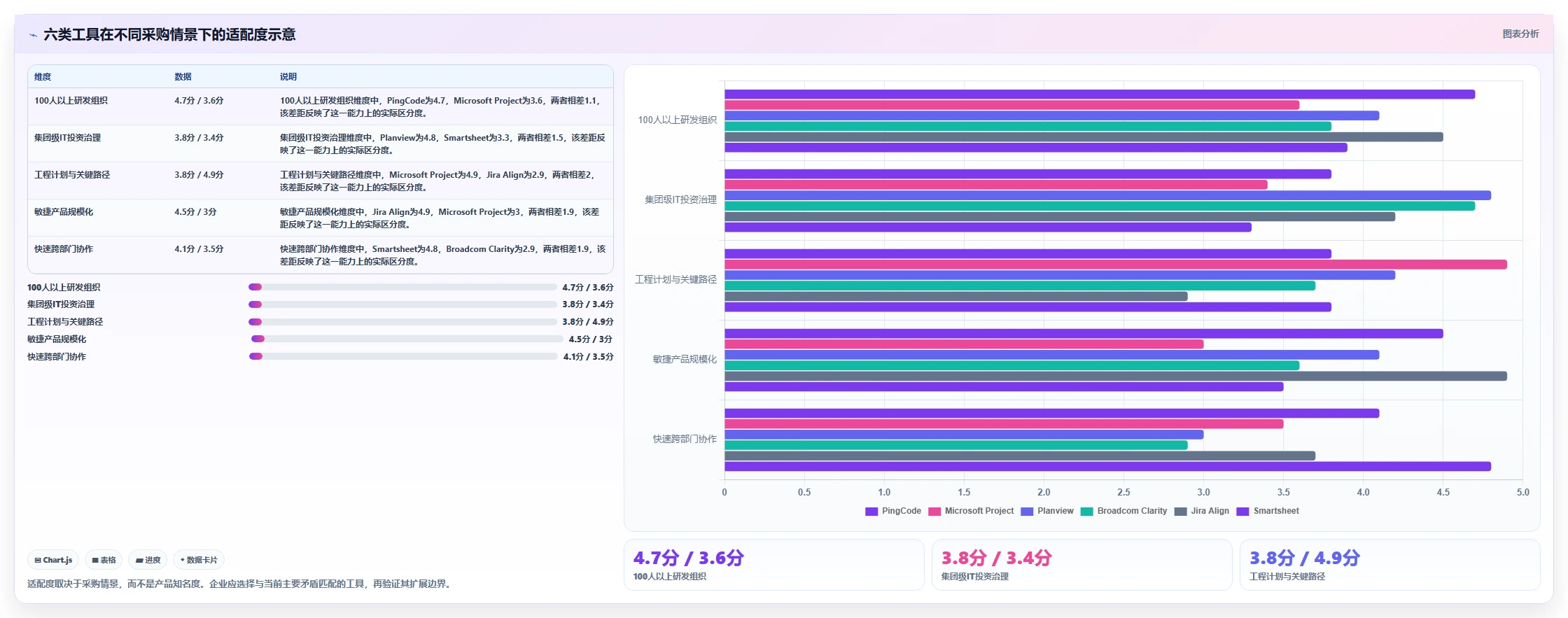Click the 4.5分 / 3分 value beside the progress bar

pos(590,339)
